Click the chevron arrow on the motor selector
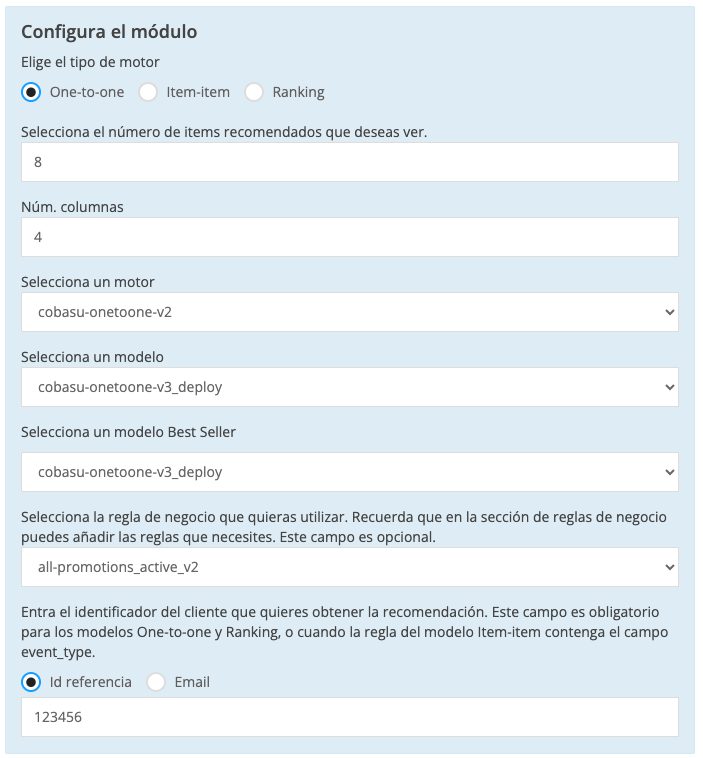 669,312
